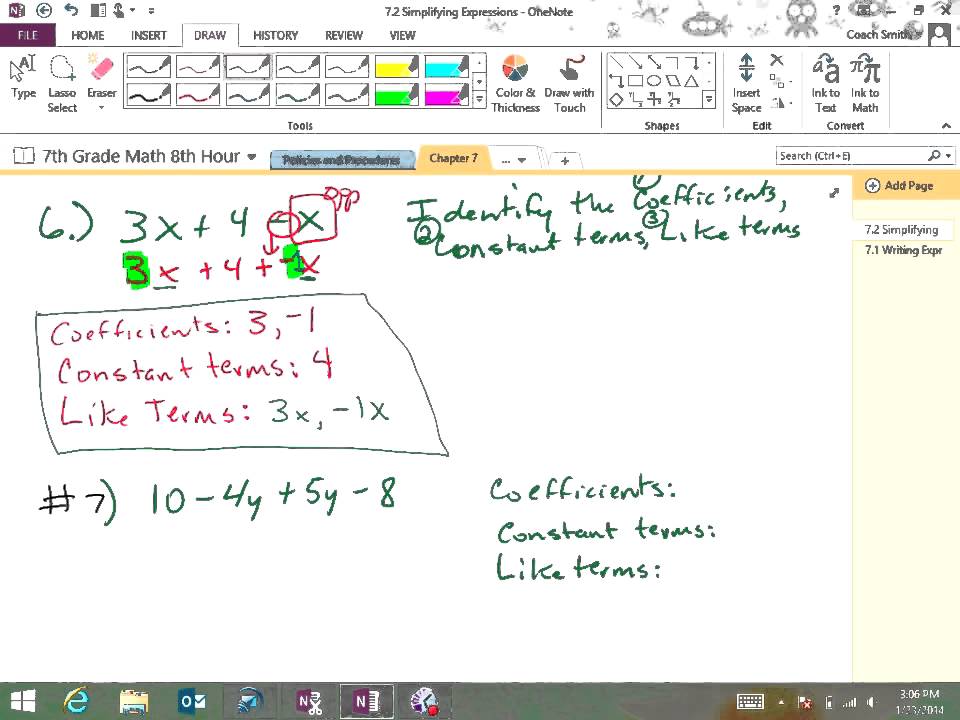
Task: Open the Policies and Procedures section tab
Action: coord(341,160)
